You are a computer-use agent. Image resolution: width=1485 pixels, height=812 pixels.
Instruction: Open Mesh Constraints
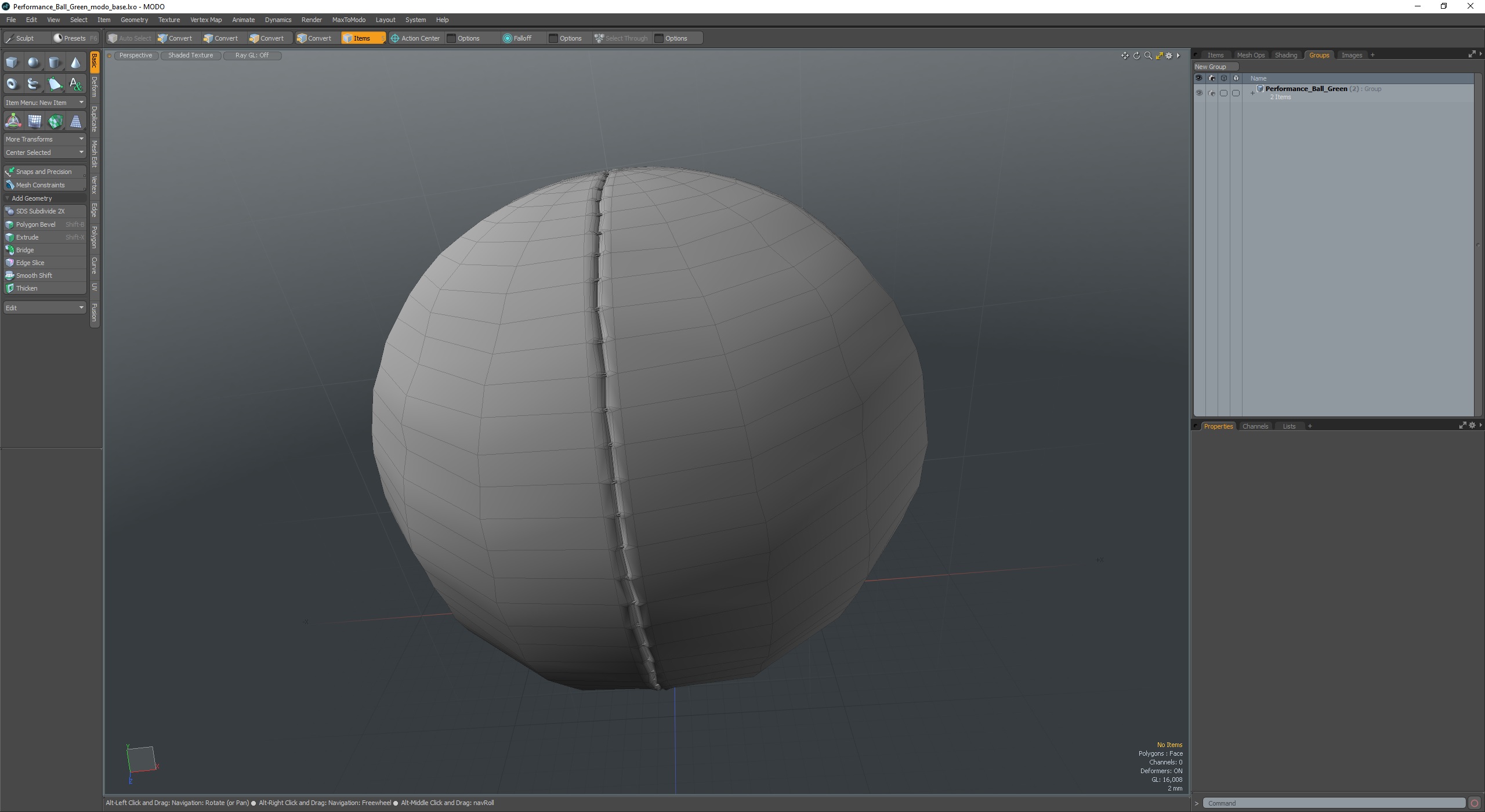pyautogui.click(x=45, y=185)
